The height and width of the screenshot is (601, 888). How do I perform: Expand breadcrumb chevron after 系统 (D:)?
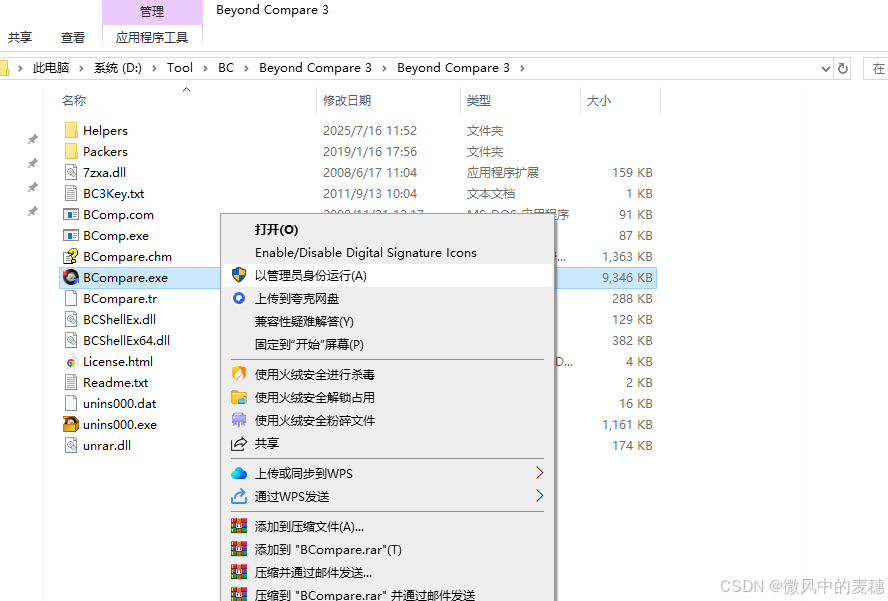click(154, 69)
